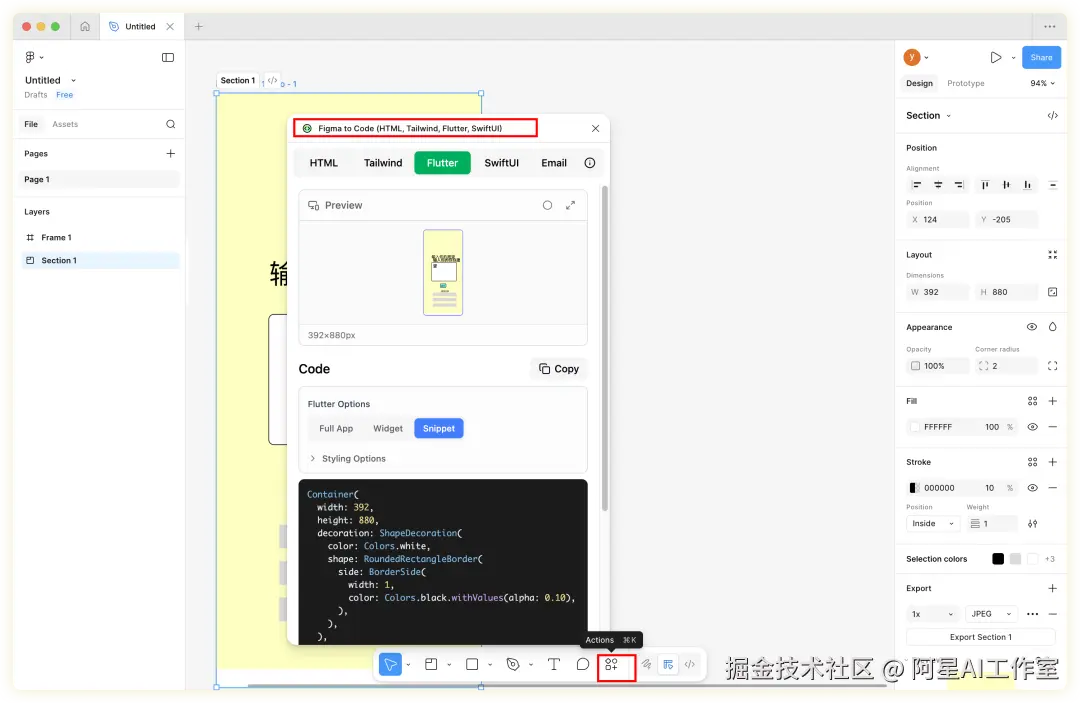Click Export Section 1 button
Image resolution: width=1080 pixels, height=703 pixels.
tap(981, 637)
